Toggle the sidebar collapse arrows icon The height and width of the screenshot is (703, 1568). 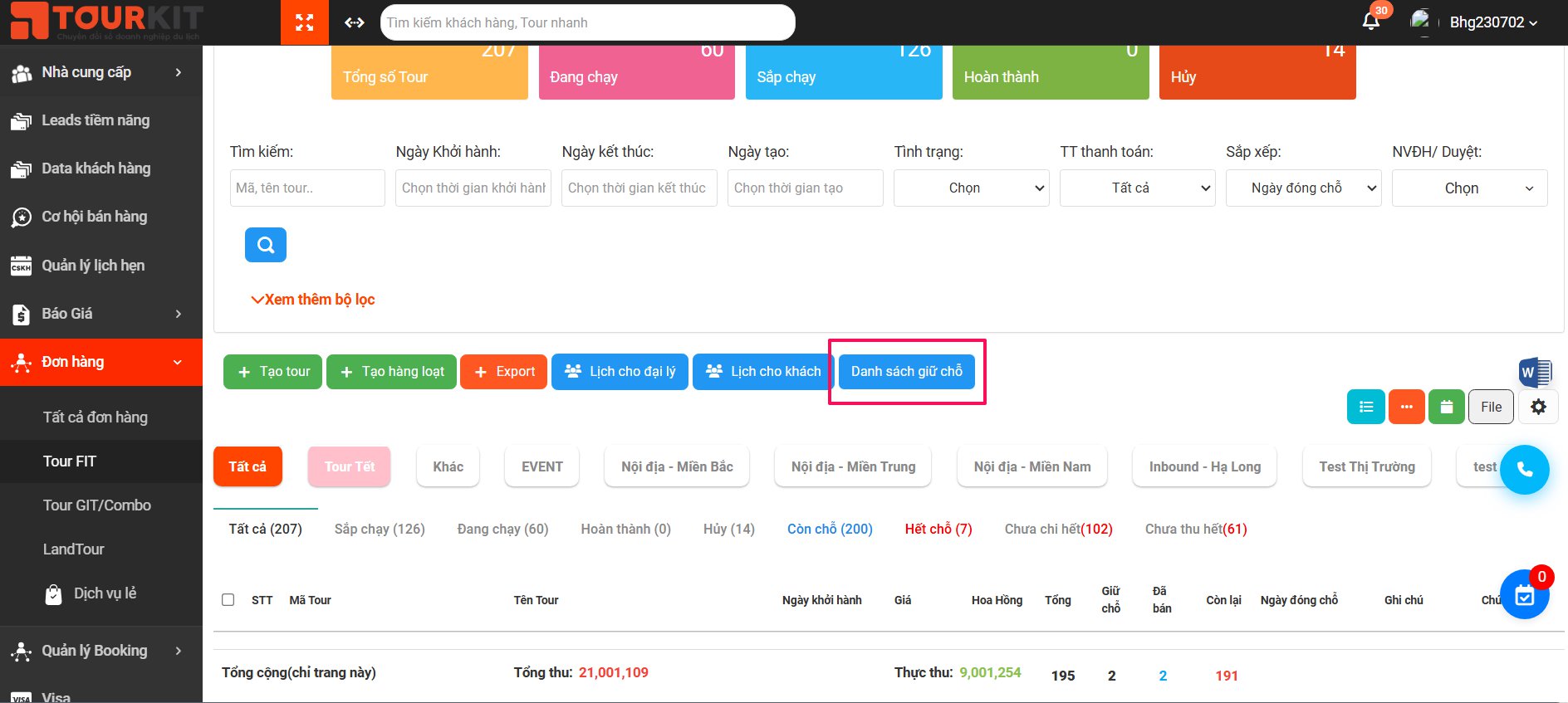click(x=355, y=22)
